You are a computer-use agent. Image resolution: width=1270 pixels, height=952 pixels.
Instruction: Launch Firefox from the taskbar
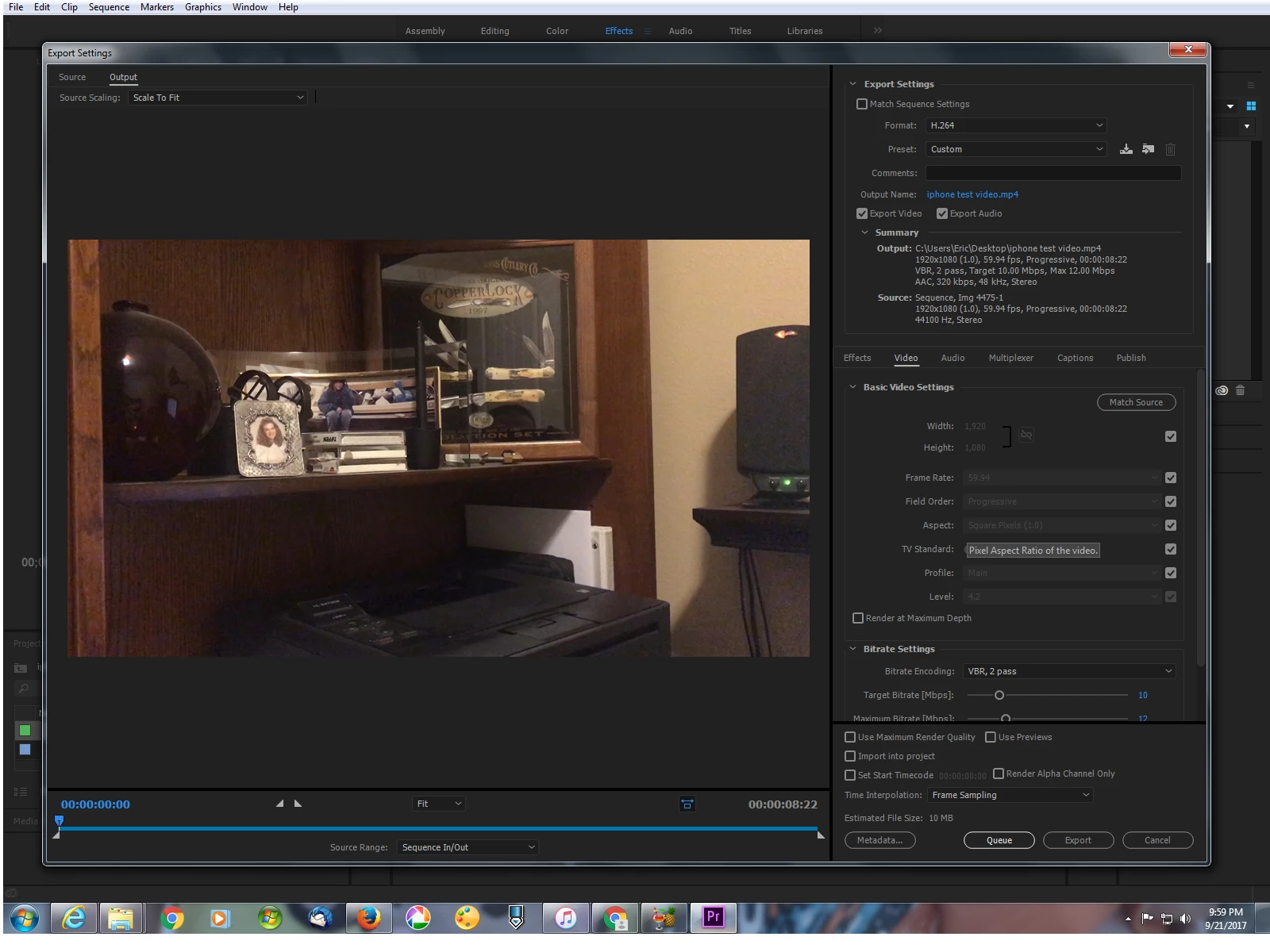click(x=368, y=918)
